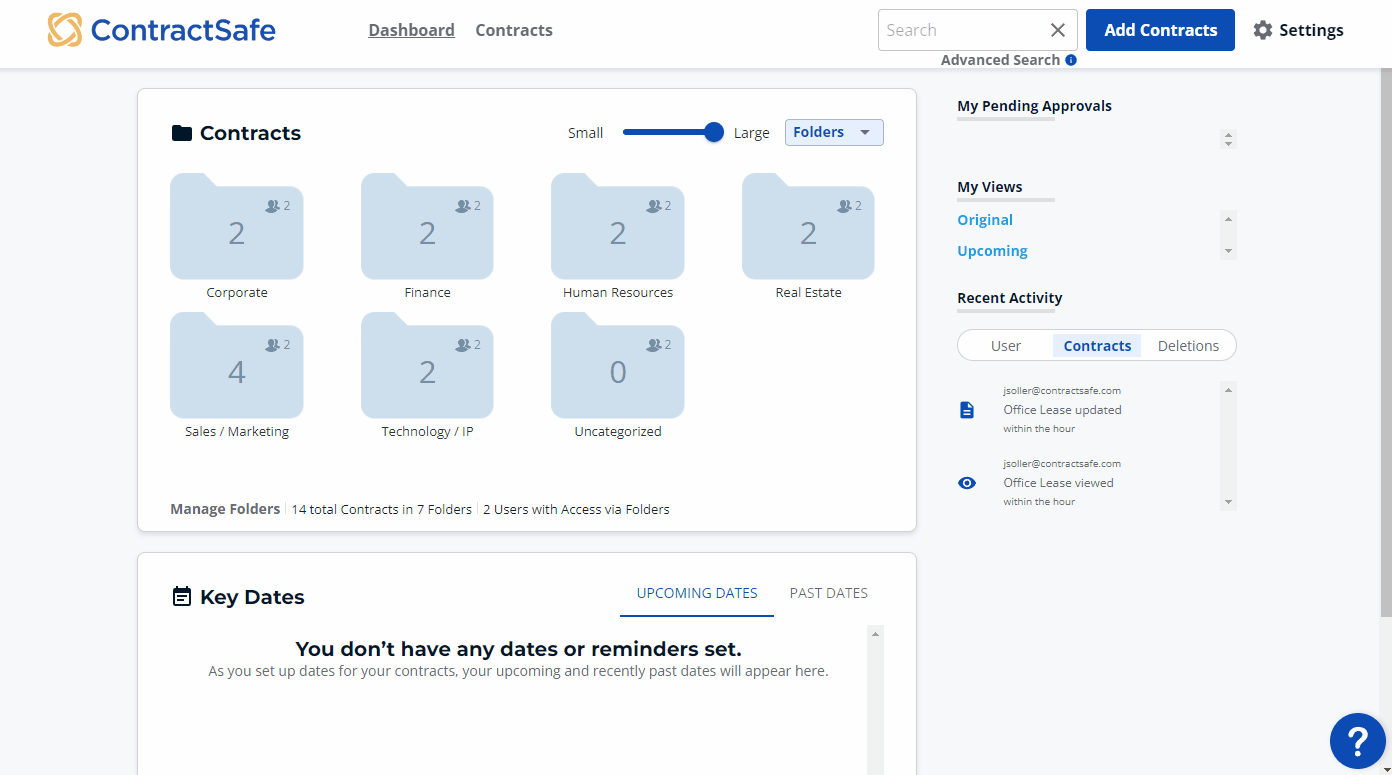1392x775 pixels.
Task: Open the Corporate folder icon
Action: pos(237,228)
